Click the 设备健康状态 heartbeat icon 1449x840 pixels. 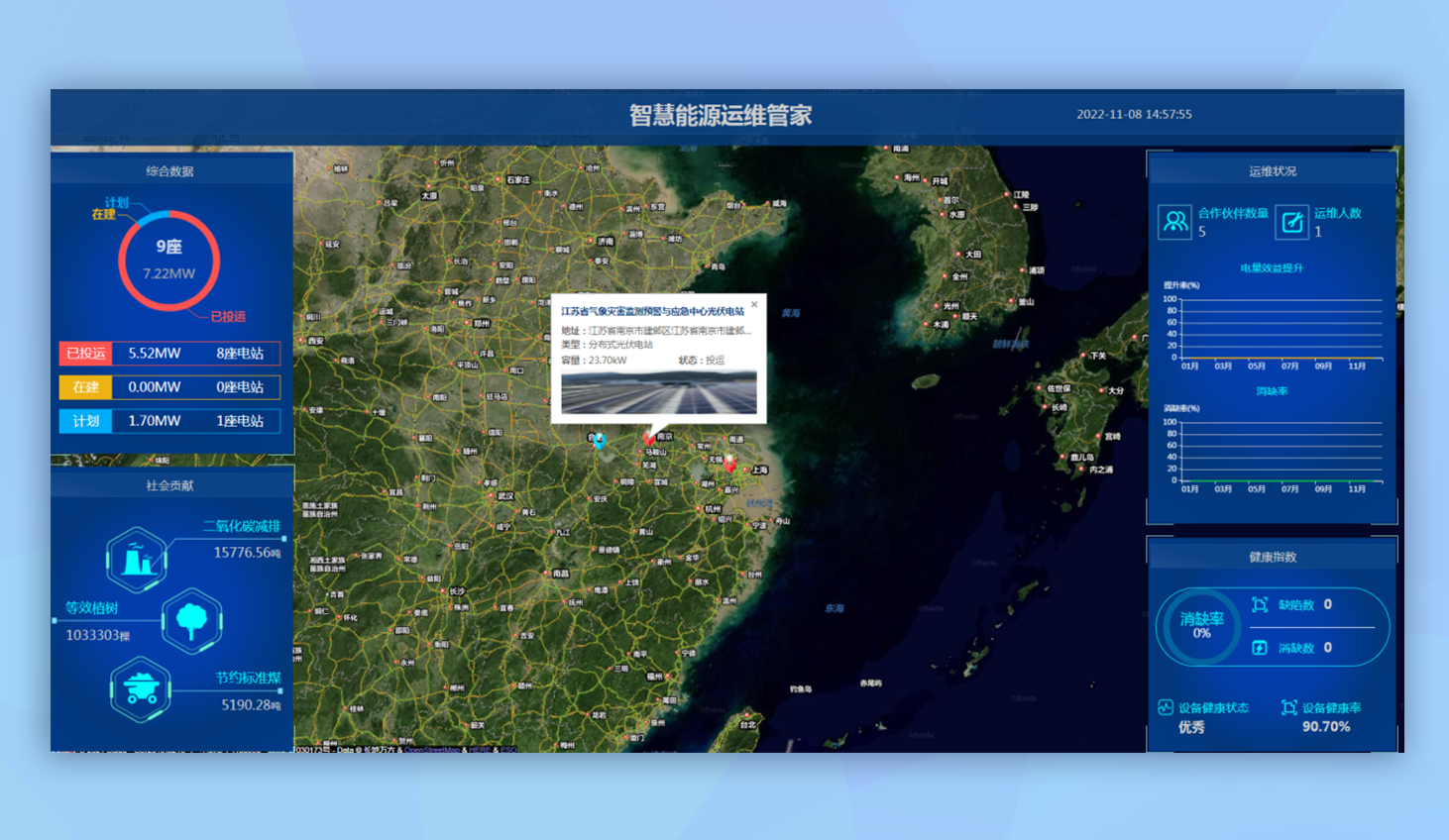tap(1166, 707)
